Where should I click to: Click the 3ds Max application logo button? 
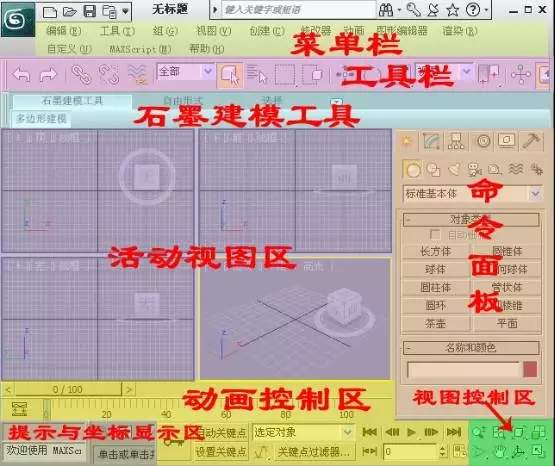(18, 19)
